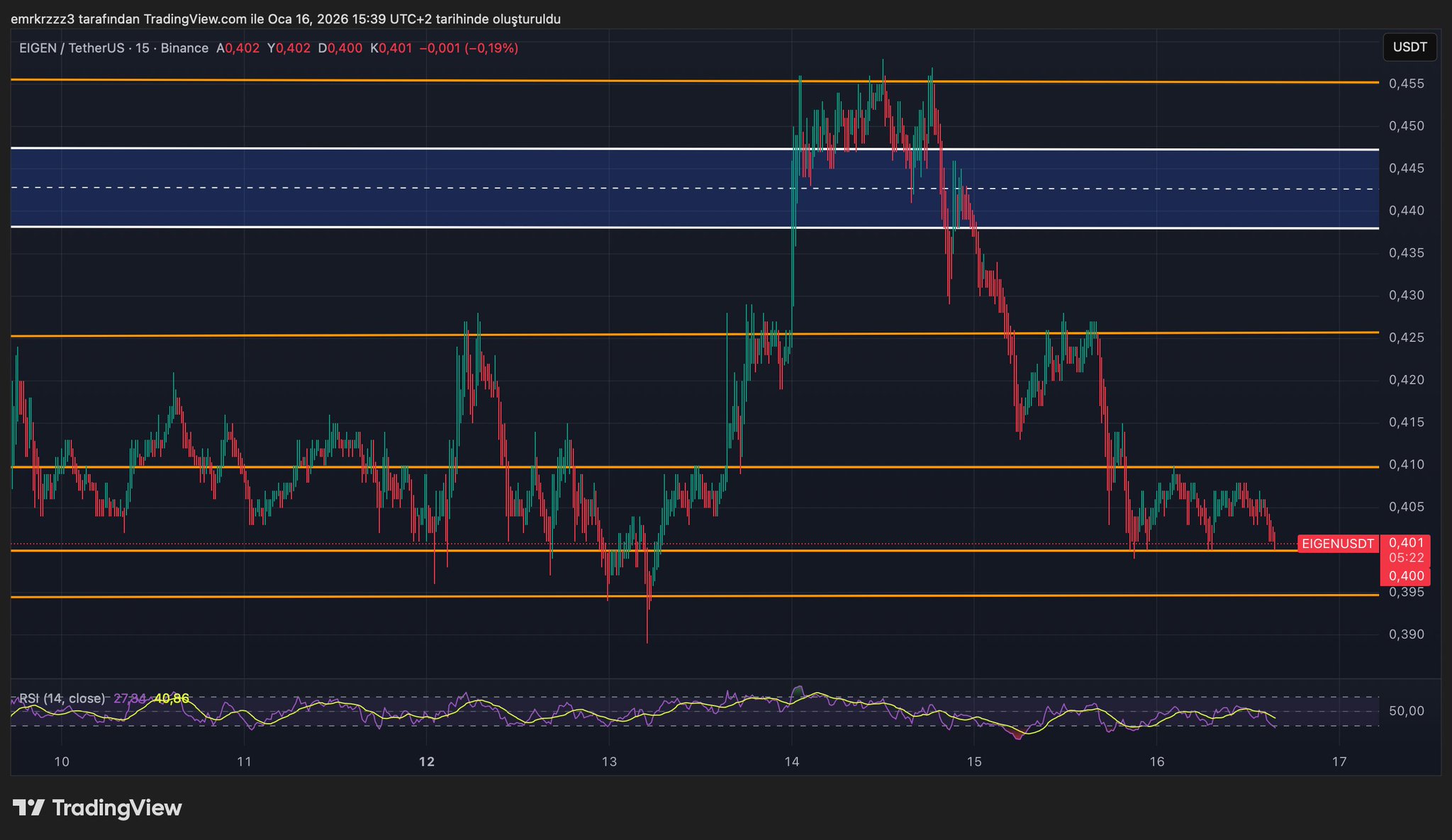1452x840 pixels.
Task: Open the USDT currency selector
Action: tap(1409, 47)
